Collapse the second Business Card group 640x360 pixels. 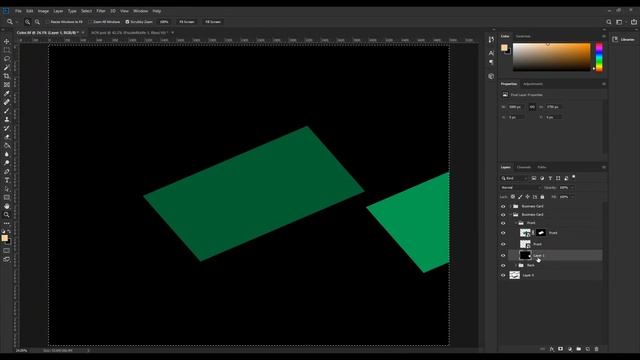[x=510, y=215]
